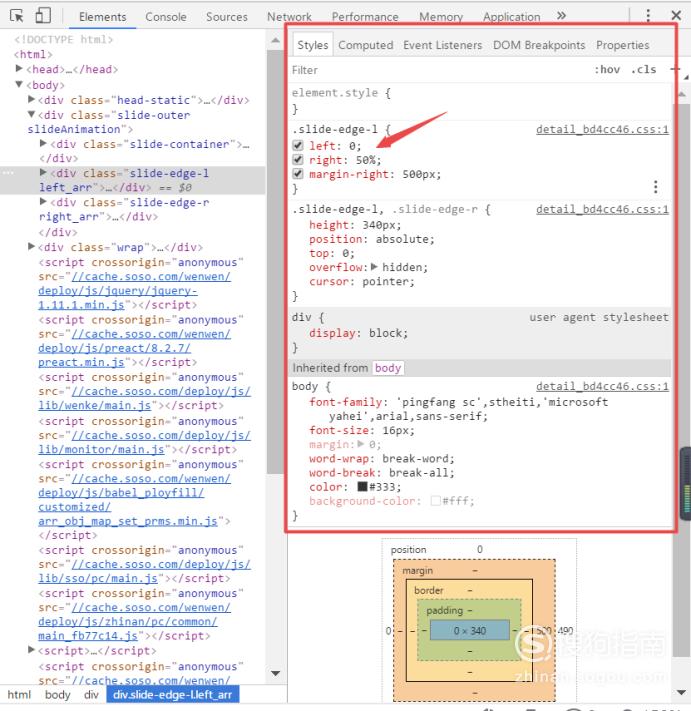Open the preact.min.js script link
The height and width of the screenshot is (711, 691).
[x=135, y=348]
